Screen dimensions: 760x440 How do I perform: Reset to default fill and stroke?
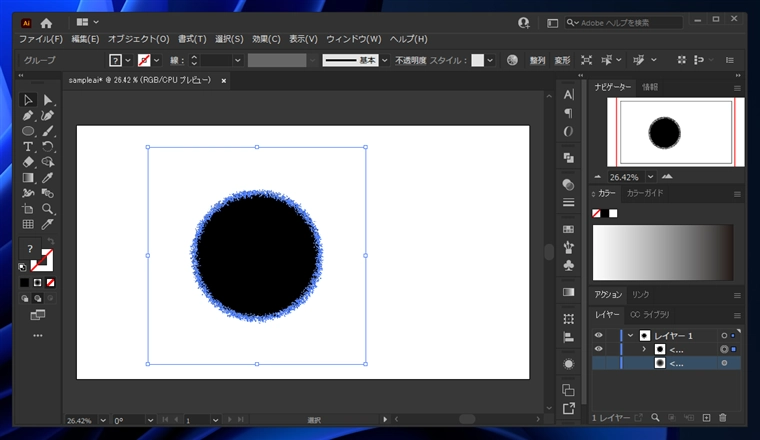[22, 267]
